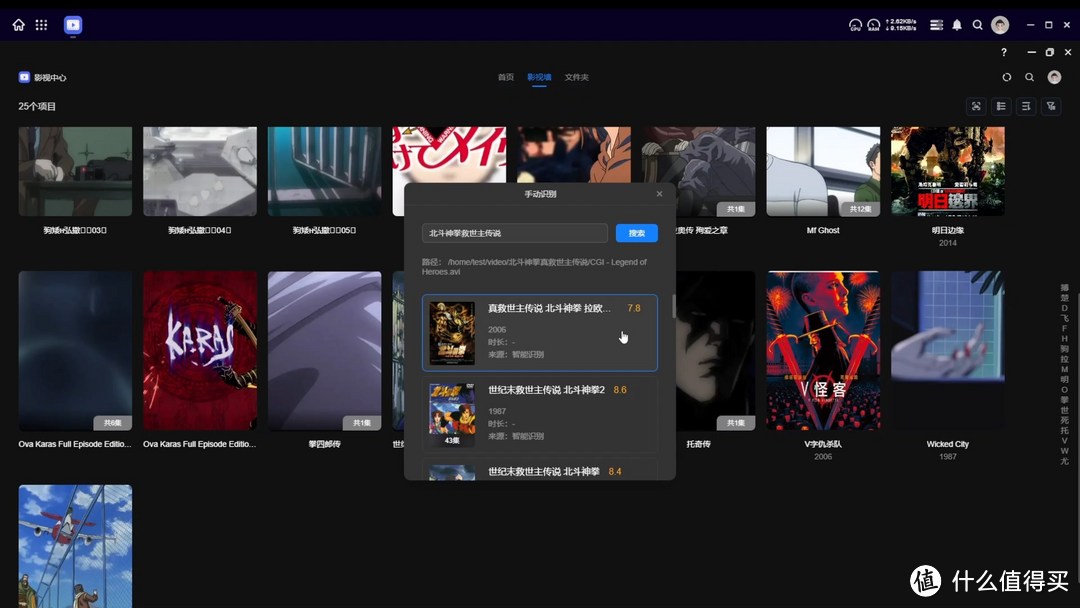Open the 拳四郎传 poster
1080x608 pixels.
(324, 350)
